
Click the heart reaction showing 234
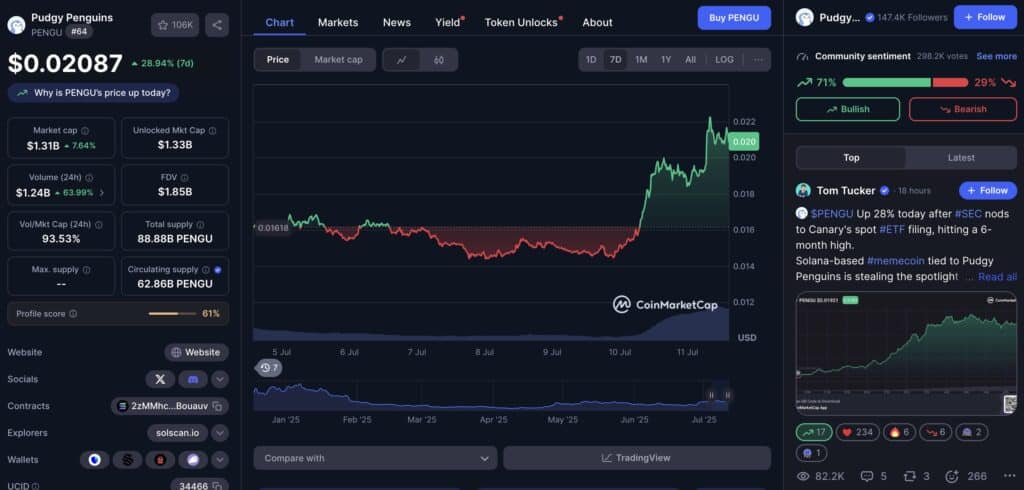pos(857,433)
